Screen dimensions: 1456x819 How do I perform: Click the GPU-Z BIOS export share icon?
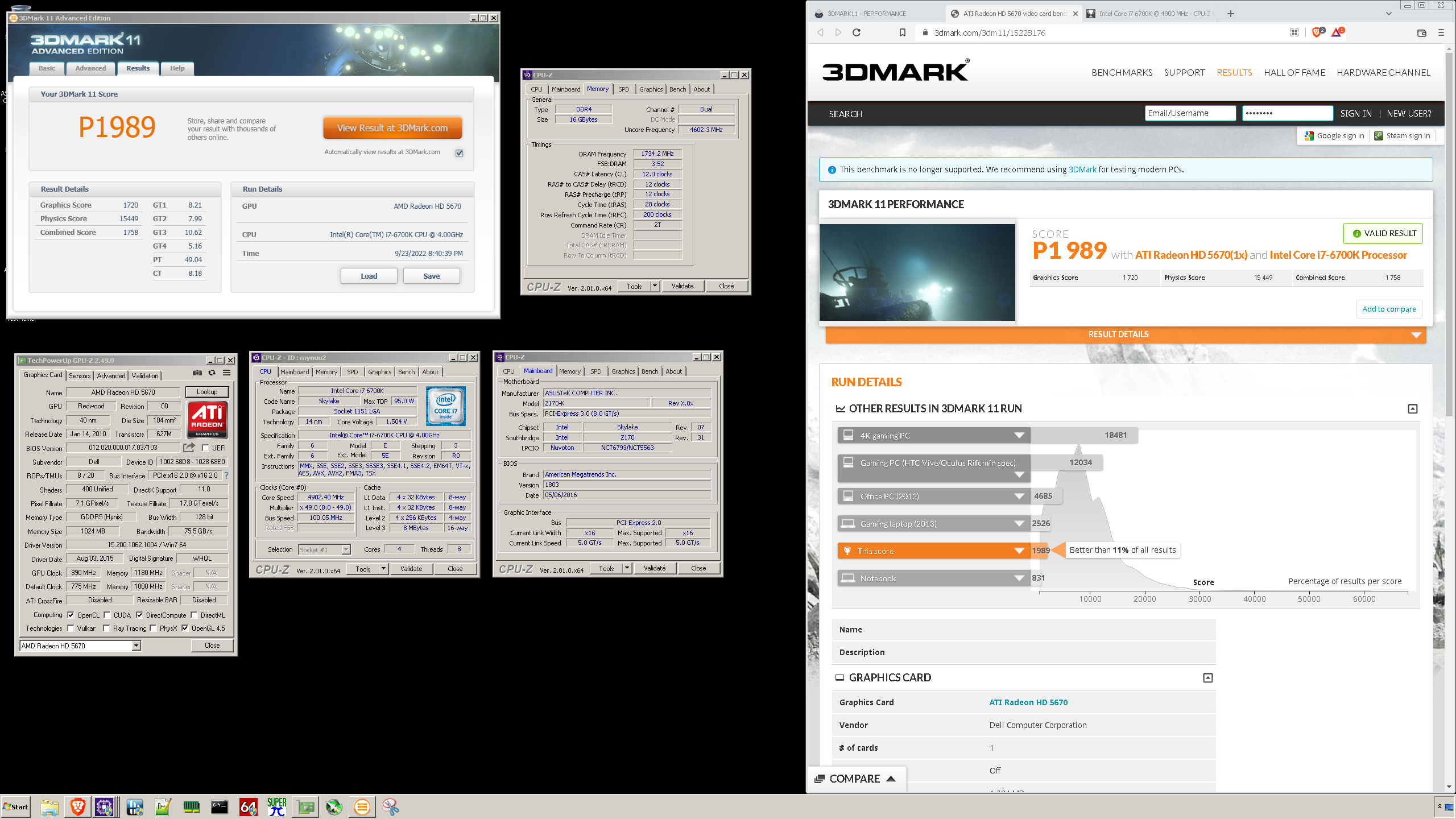tap(189, 448)
